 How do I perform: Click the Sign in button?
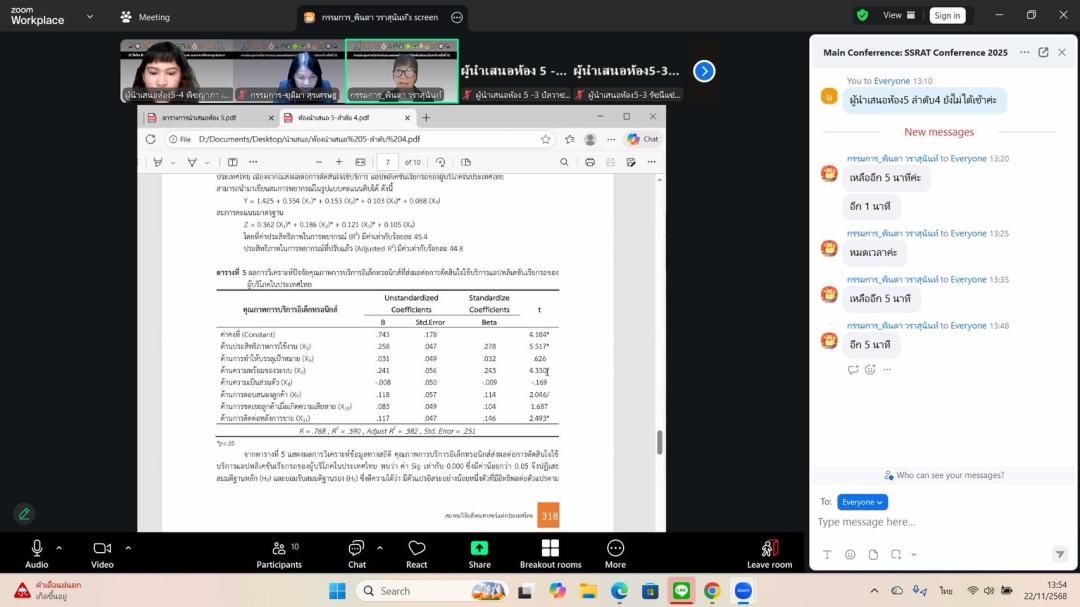(946, 15)
